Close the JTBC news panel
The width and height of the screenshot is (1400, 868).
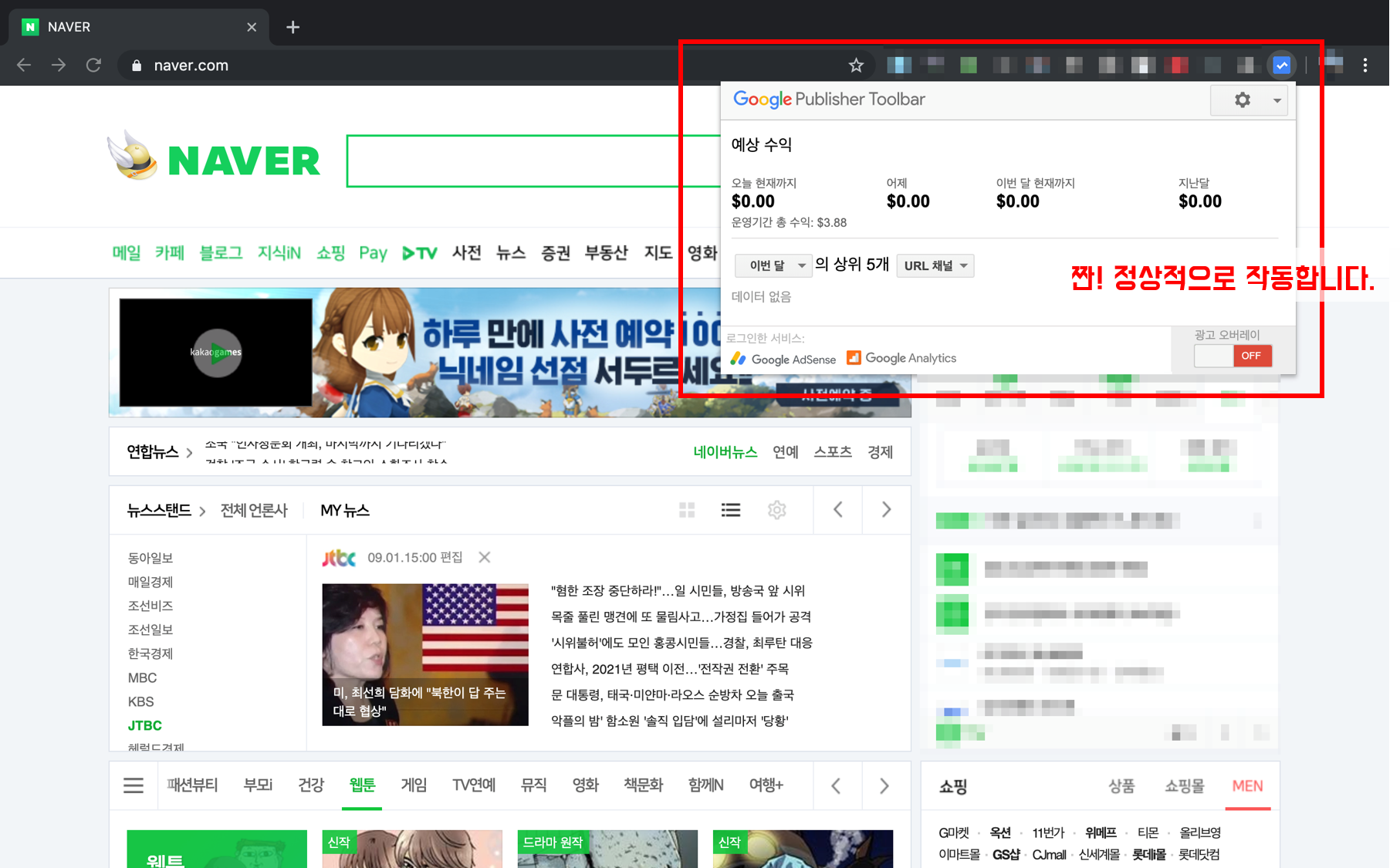(485, 557)
